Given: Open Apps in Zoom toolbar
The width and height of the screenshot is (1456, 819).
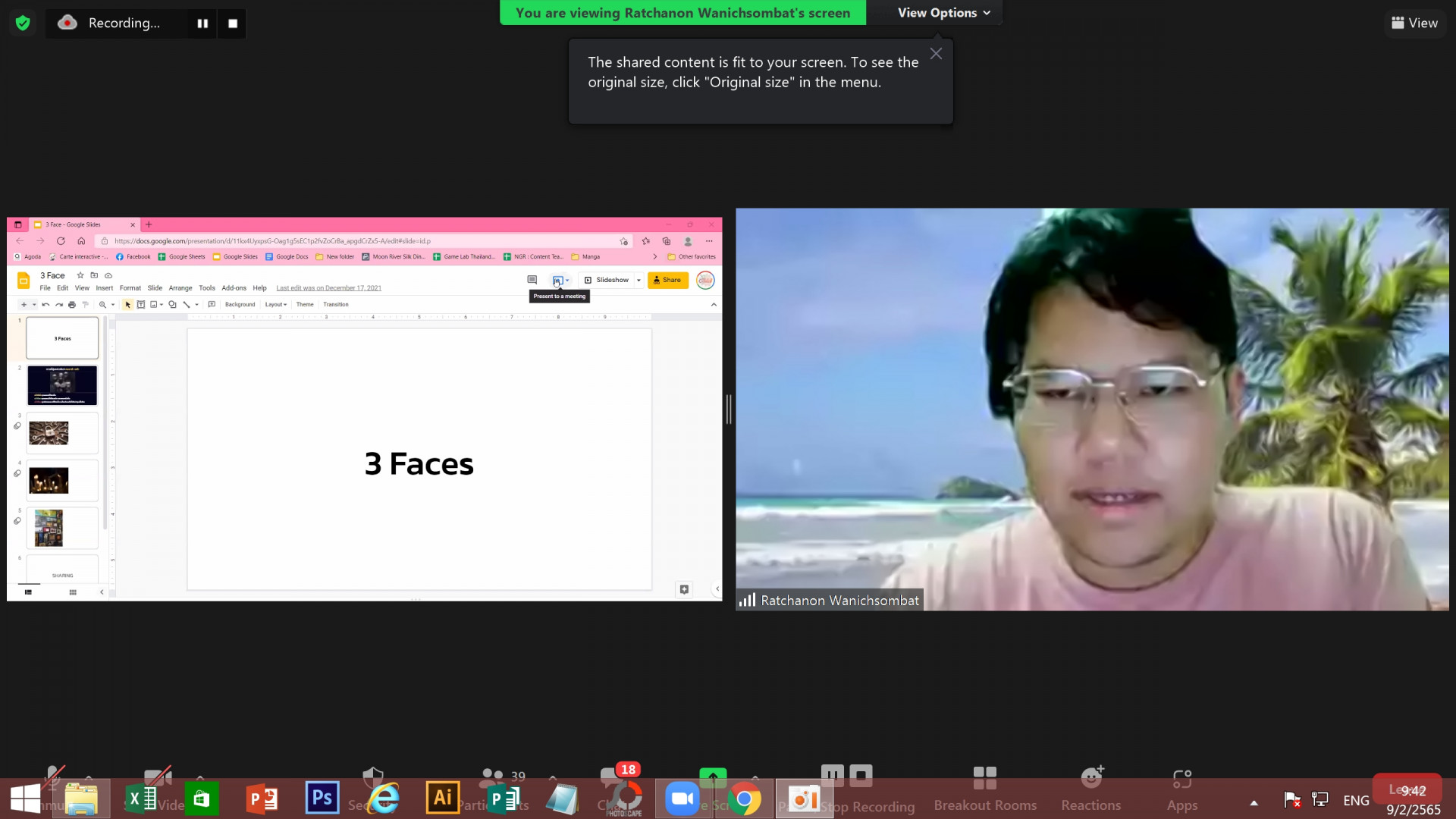Looking at the screenshot, I should click(x=1182, y=789).
